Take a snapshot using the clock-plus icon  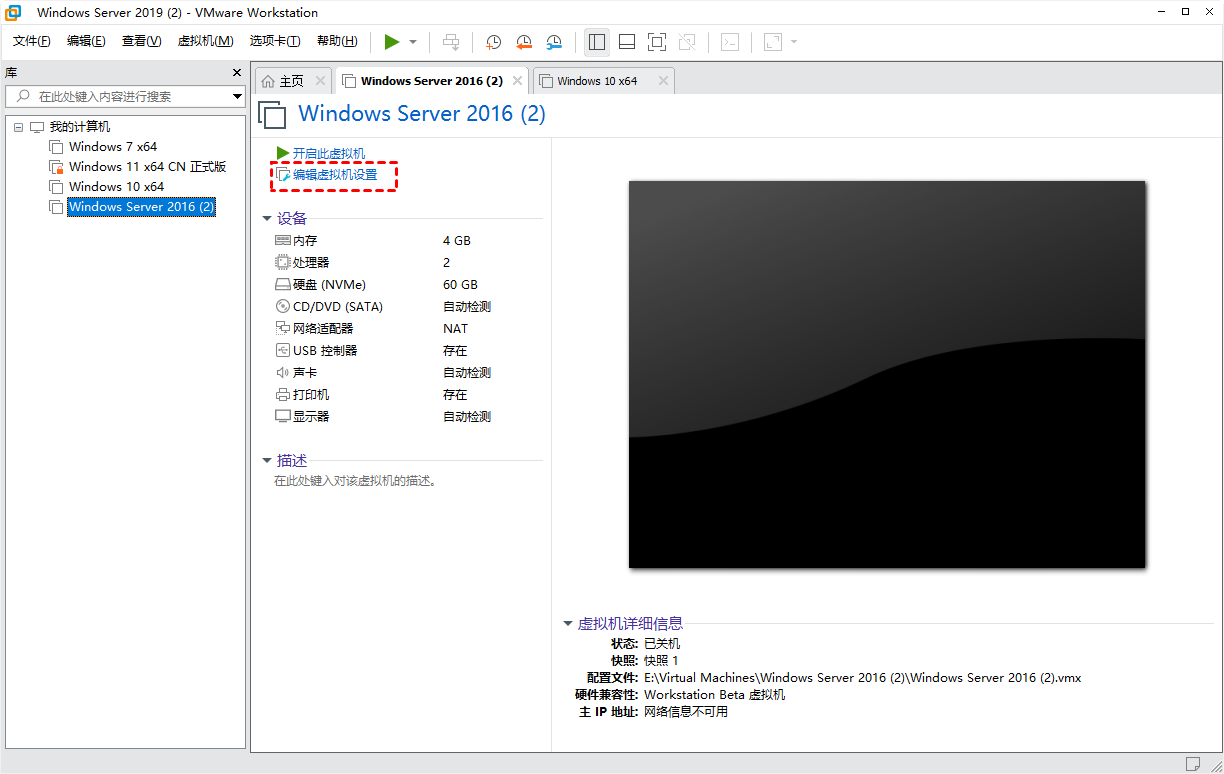click(493, 42)
